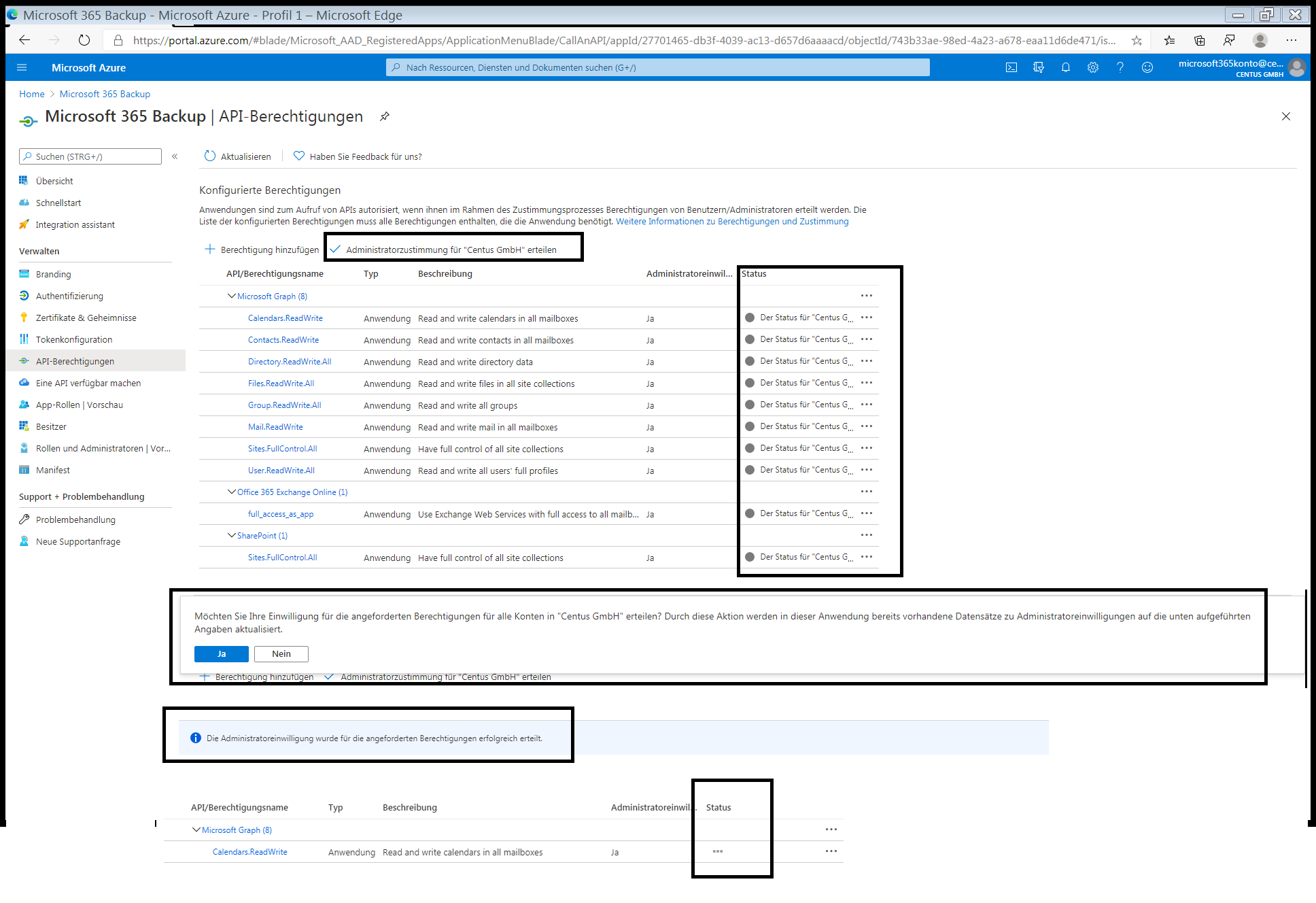Open portal settings gear icon
Screen dimensions: 1316x903
1093,67
